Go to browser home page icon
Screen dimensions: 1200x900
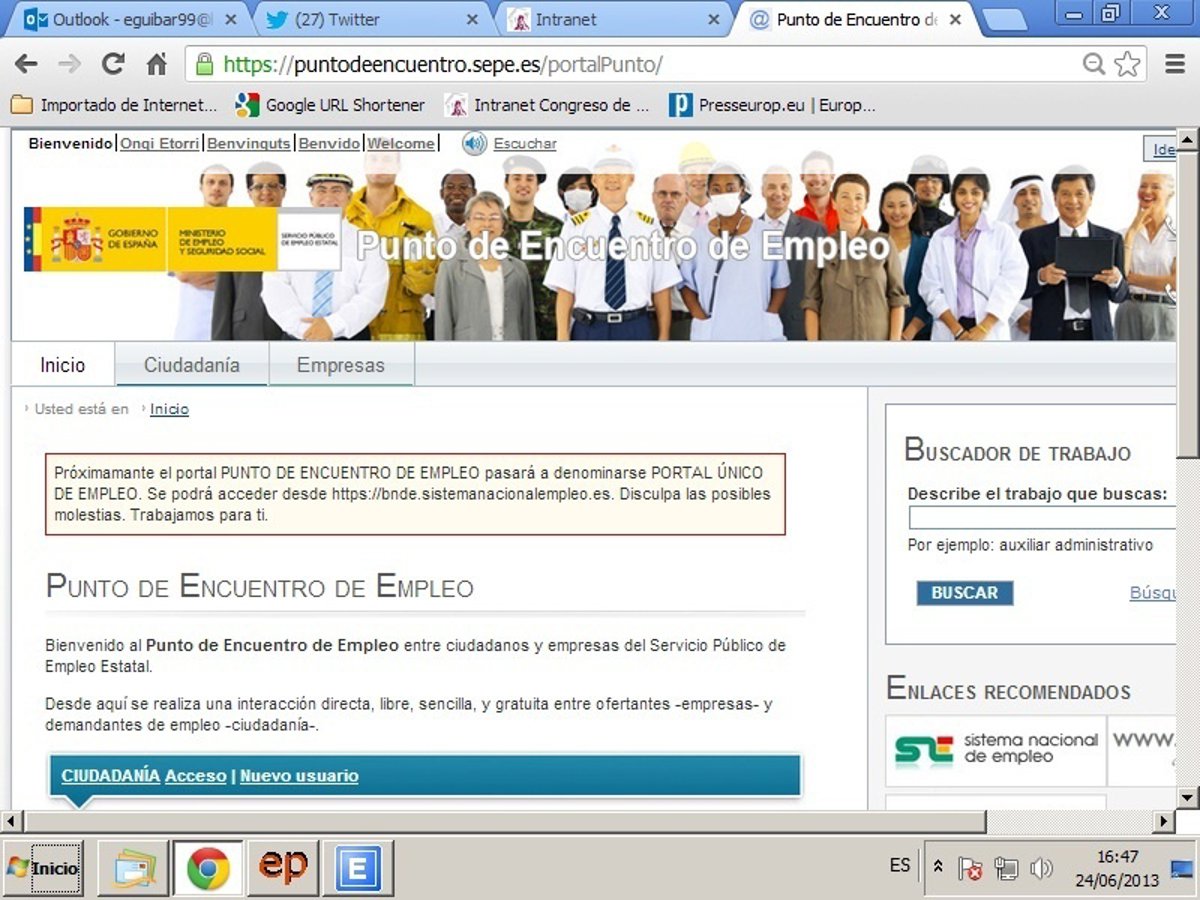pyautogui.click(x=157, y=65)
